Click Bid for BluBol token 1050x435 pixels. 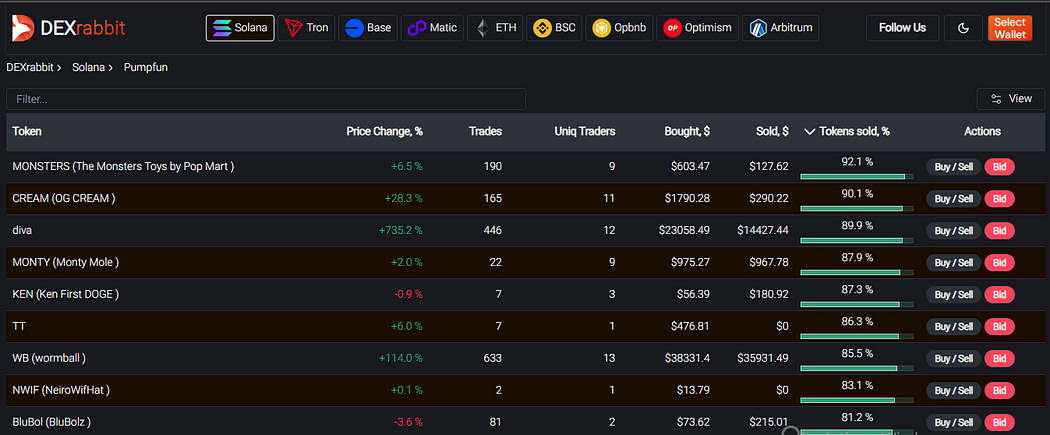pos(999,423)
